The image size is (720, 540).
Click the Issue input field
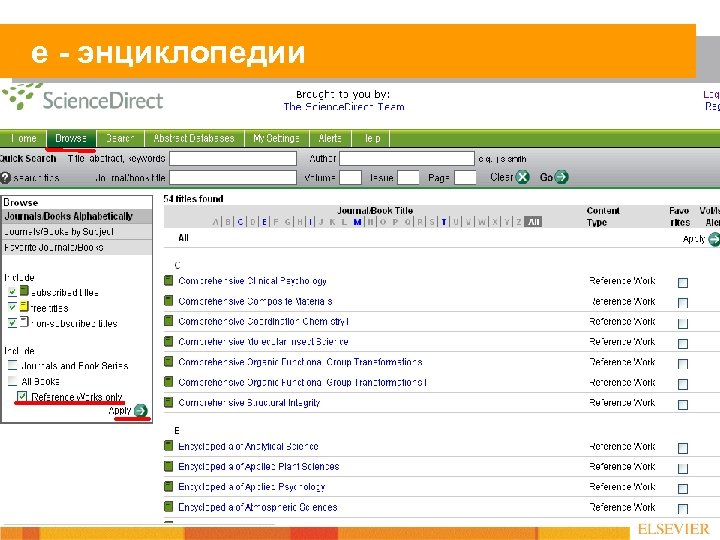click(408, 177)
